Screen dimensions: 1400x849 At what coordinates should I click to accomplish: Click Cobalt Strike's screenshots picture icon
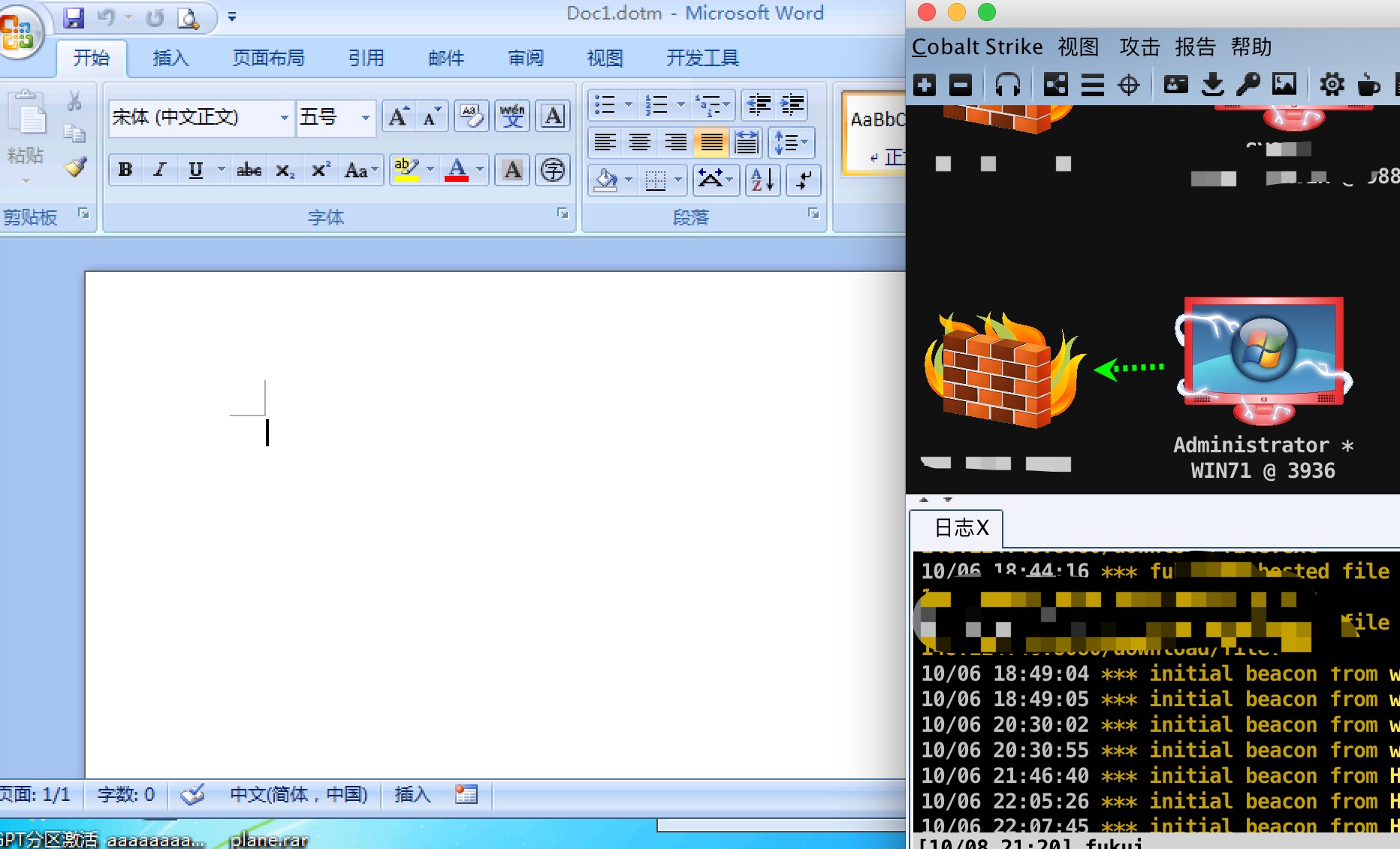coord(1284,84)
